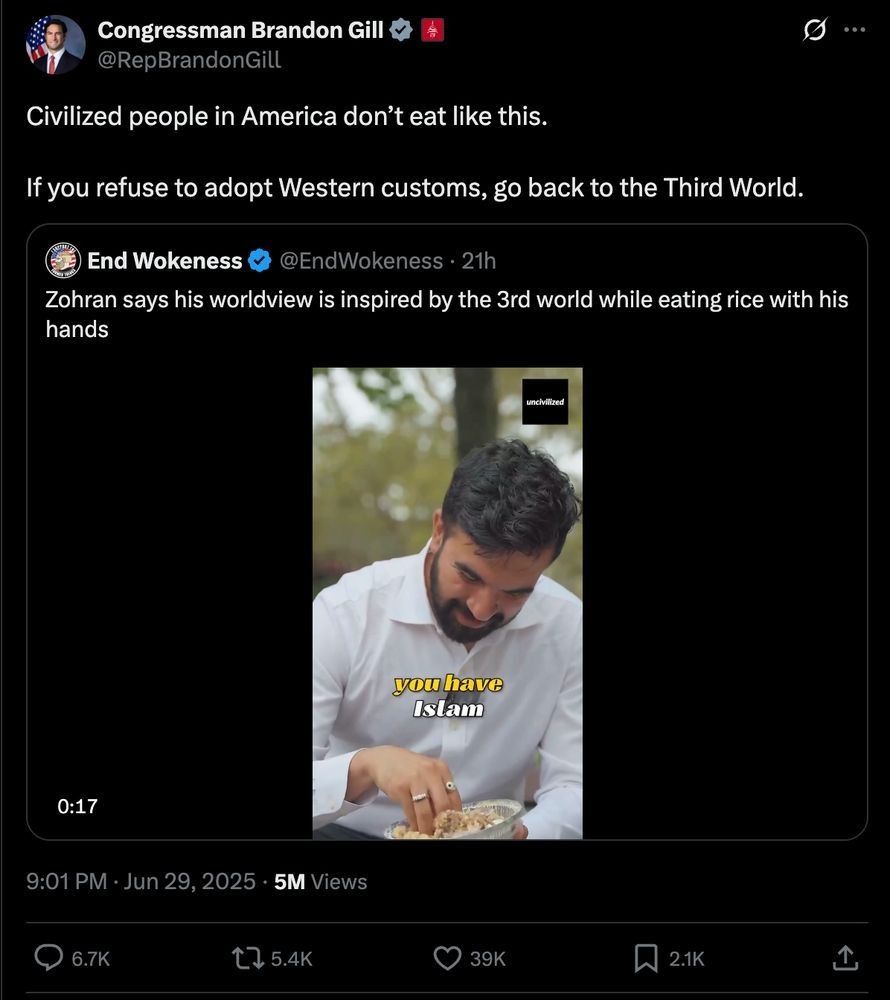Click the bookmark icon on the post
Screen dimensions: 890x1000
pos(643,956)
